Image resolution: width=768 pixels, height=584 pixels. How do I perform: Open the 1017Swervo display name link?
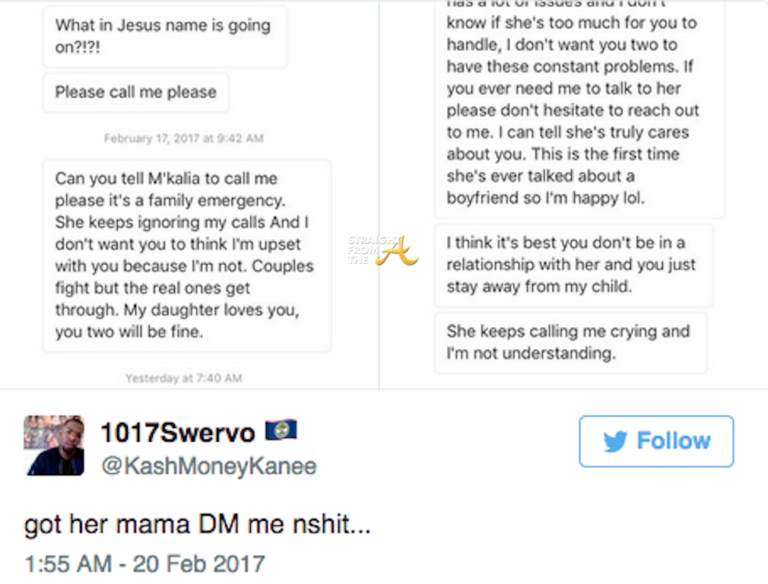(175, 433)
